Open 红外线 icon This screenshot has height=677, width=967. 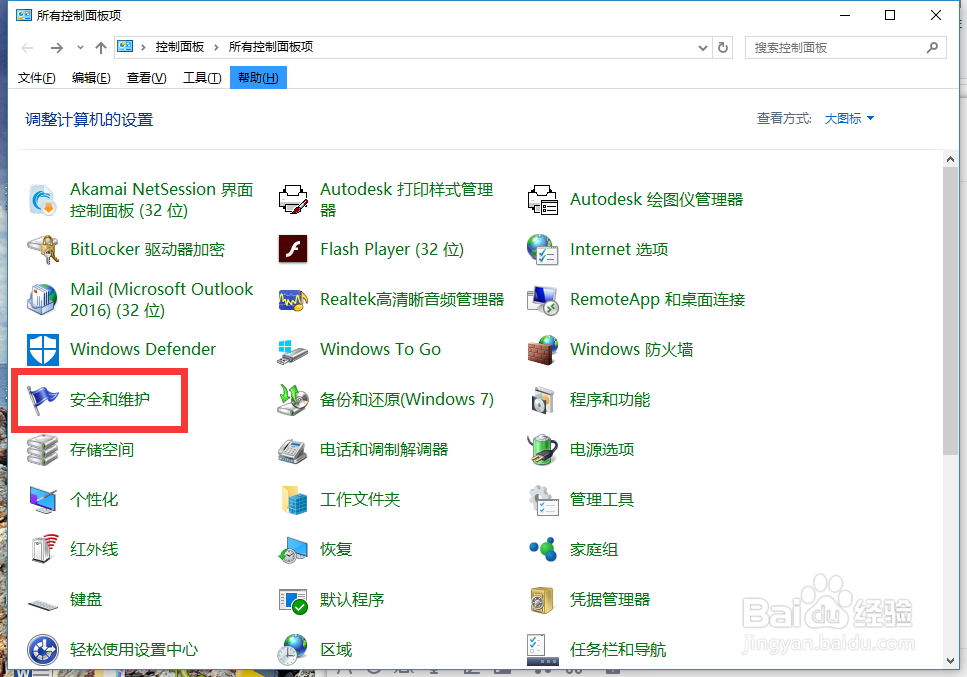(x=43, y=549)
